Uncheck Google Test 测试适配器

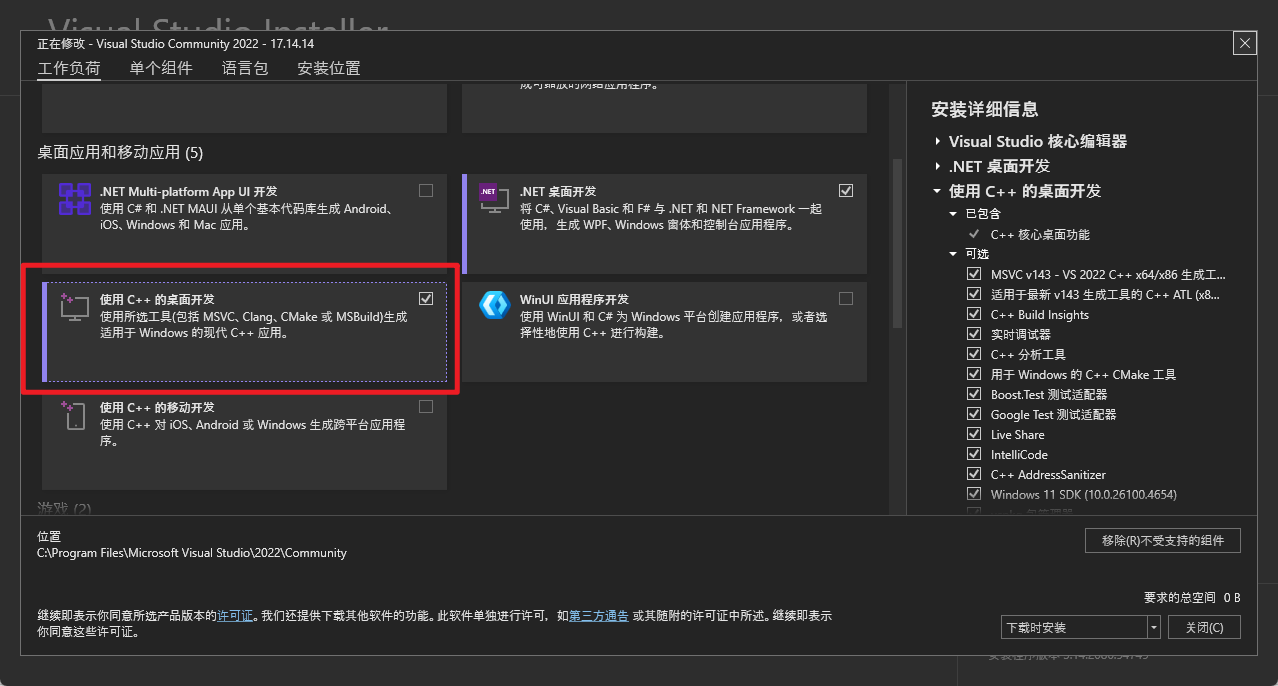point(974,414)
